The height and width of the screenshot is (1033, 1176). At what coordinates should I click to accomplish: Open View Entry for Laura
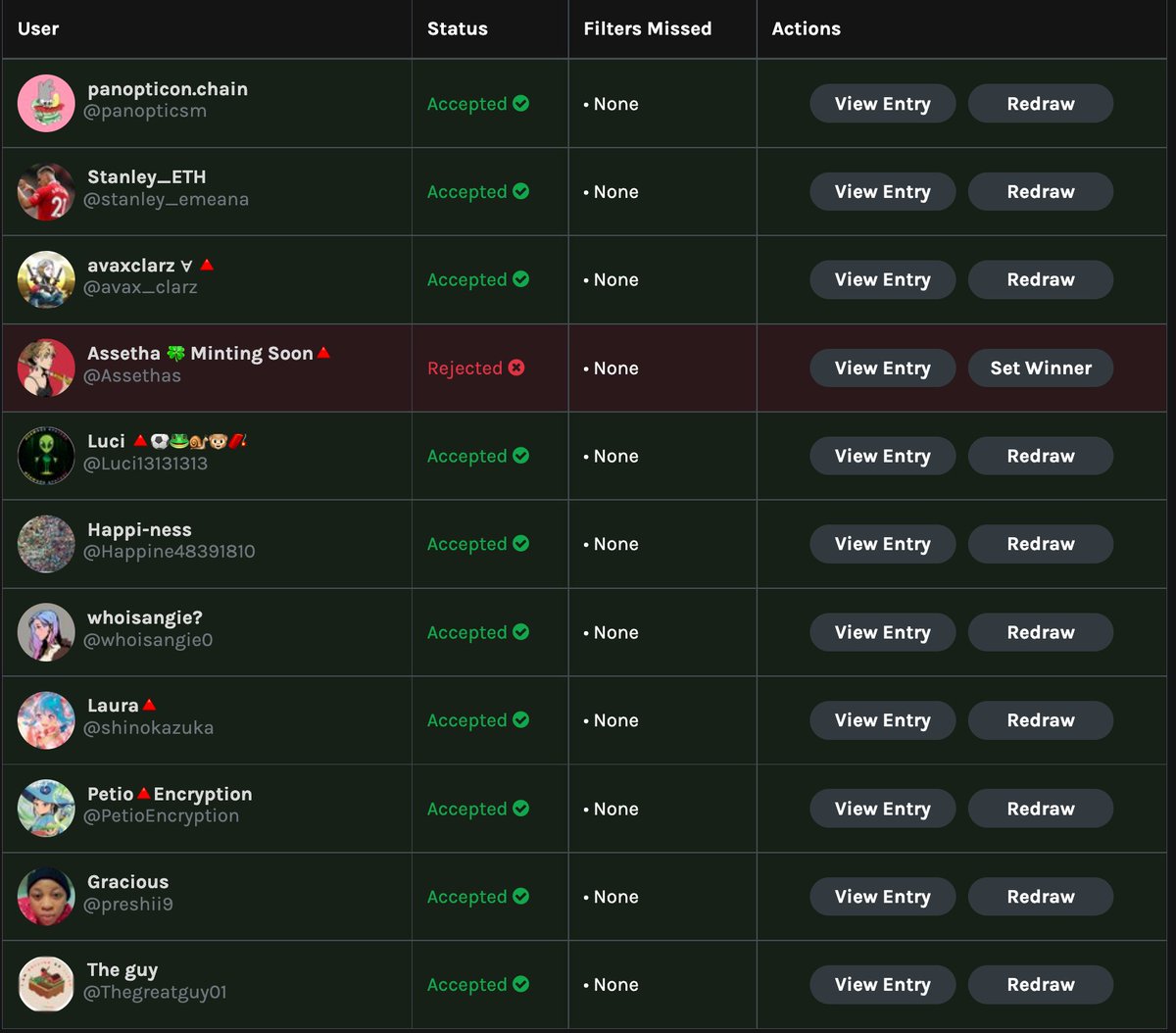point(882,720)
